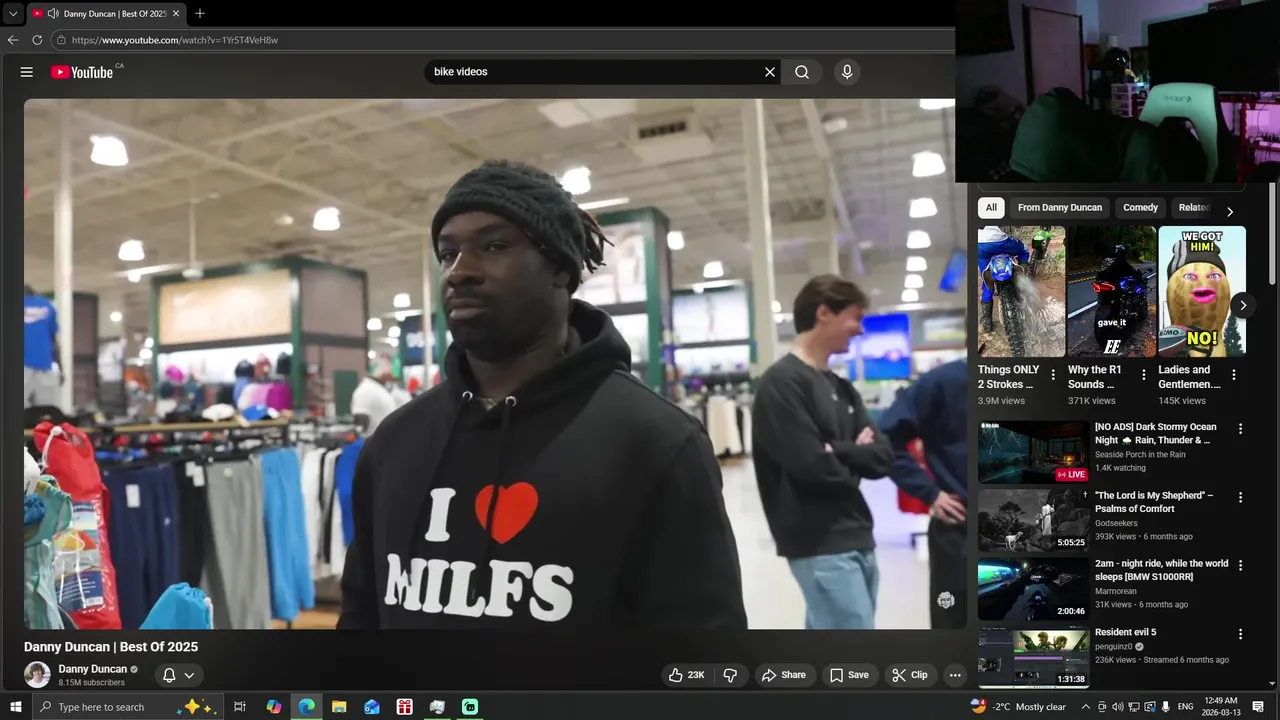Select the 'Comedy' filter chip

[1140, 208]
